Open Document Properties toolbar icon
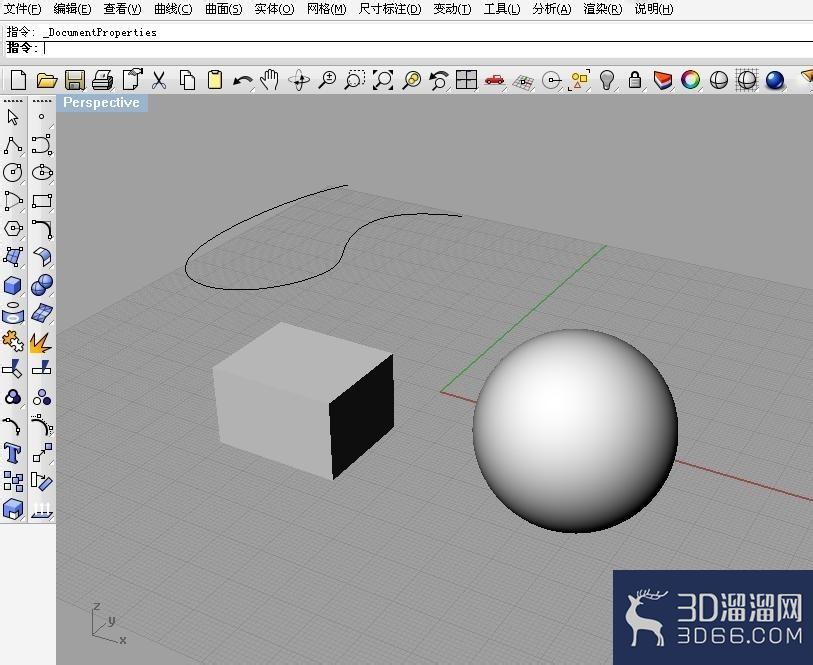The image size is (813, 665). pyautogui.click(x=132, y=80)
